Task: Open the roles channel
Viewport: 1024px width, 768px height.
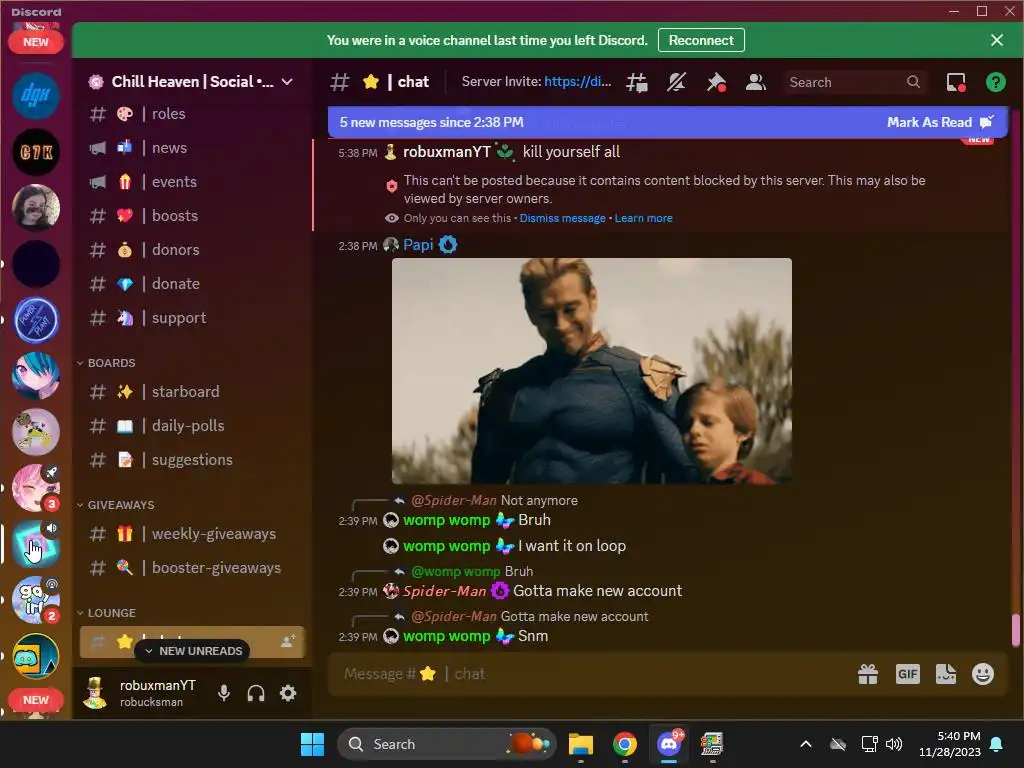Action: coord(193,114)
